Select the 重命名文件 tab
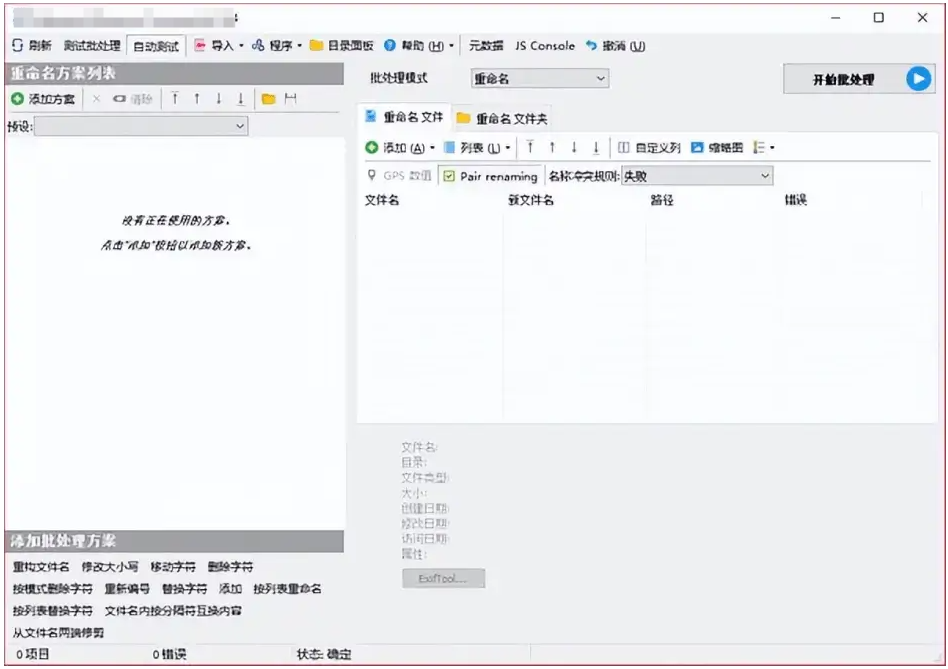 (404, 117)
